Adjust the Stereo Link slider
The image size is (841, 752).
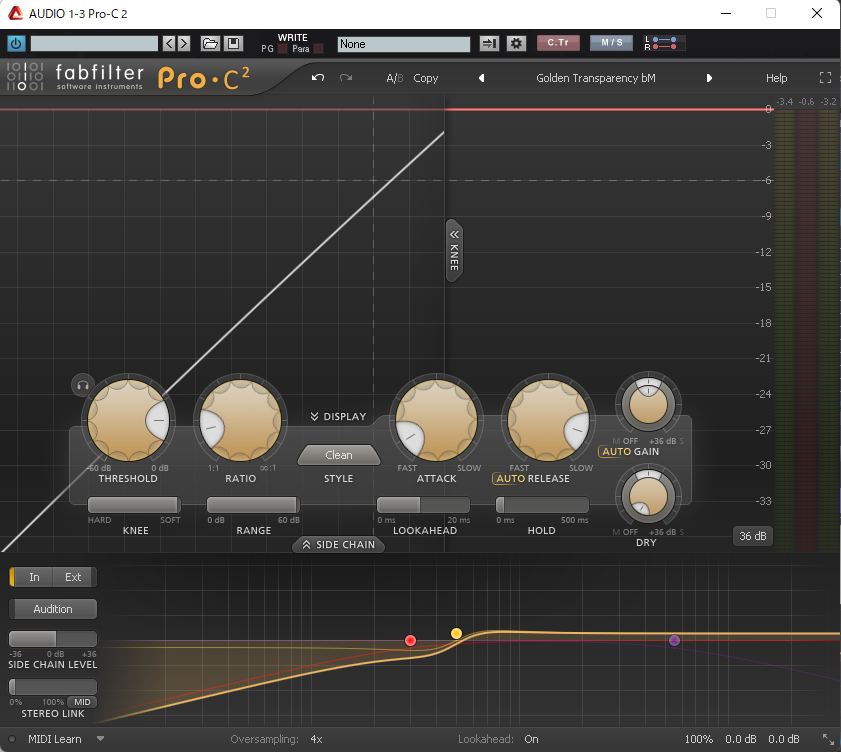point(53,687)
